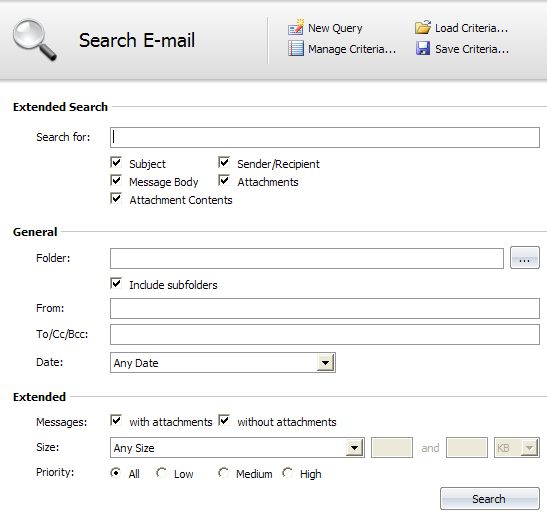The image size is (547, 518).
Task: Open the Any Size dropdown
Action: click(x=354, y=448)
